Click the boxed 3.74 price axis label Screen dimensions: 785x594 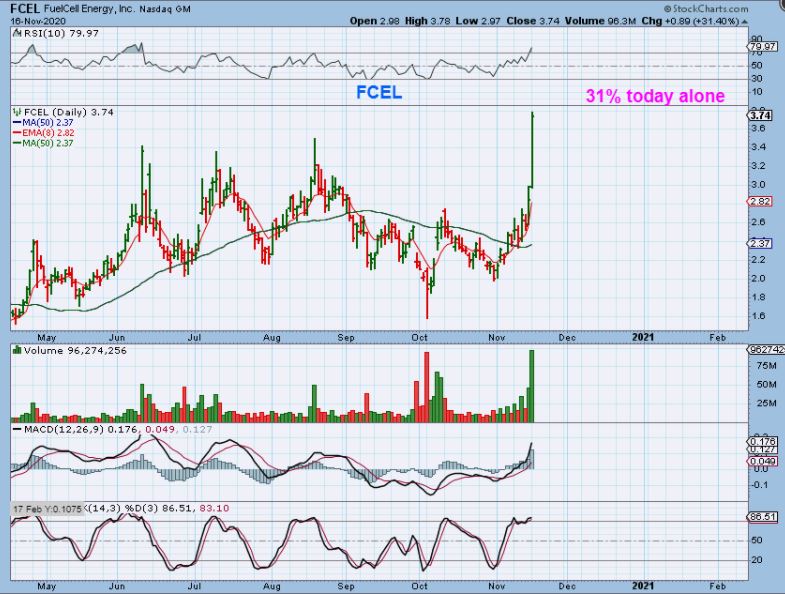tap(761, 116)
